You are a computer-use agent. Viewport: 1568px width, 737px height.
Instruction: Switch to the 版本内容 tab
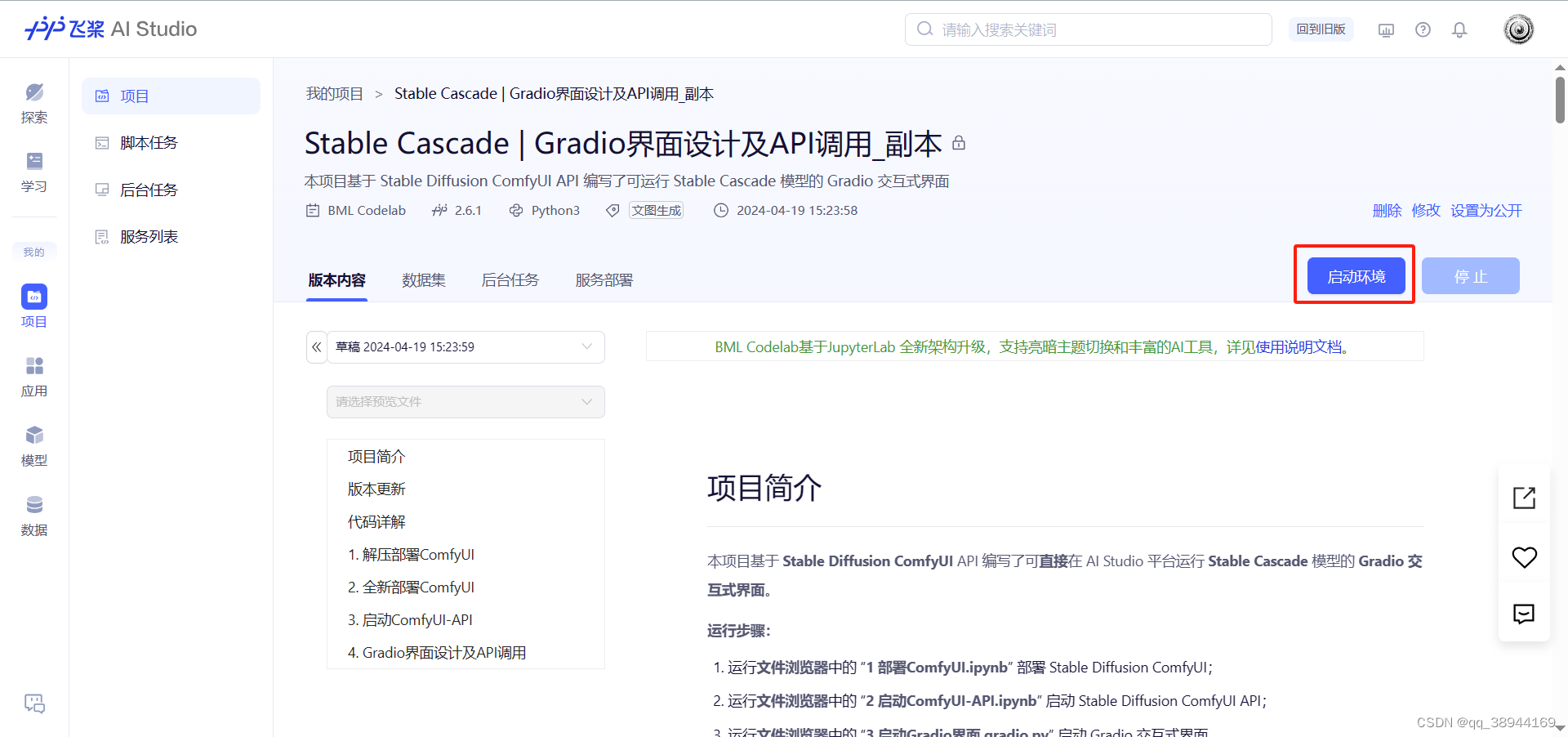coord(336,280)
